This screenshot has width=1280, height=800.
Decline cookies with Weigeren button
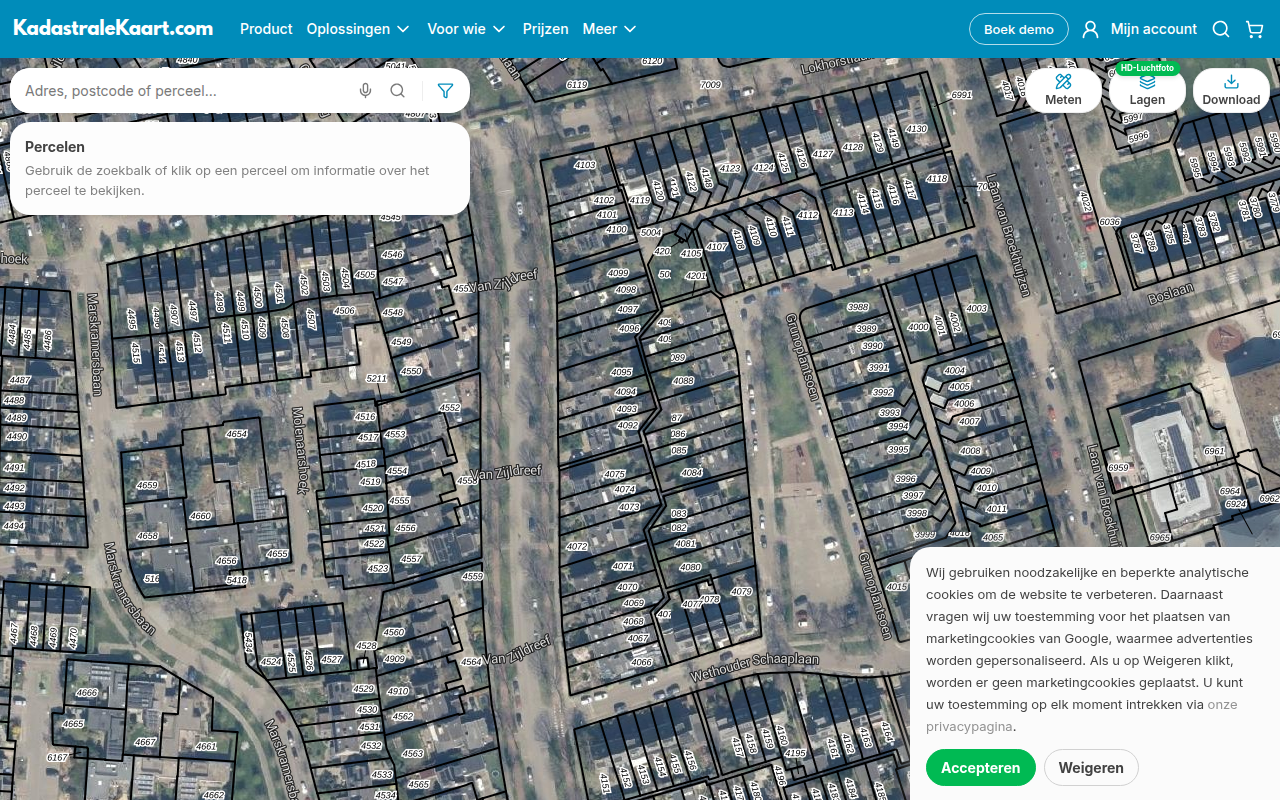pos(1091,768)
